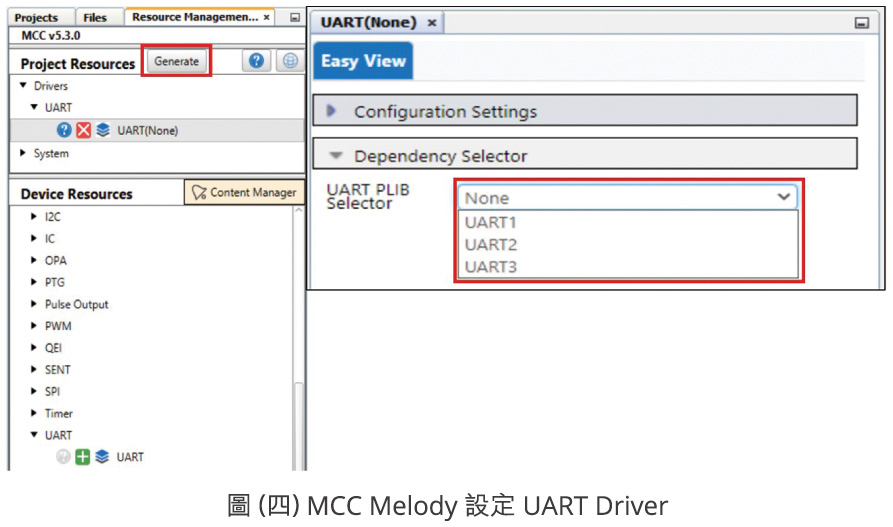This screenshot has height=527, width=893.
Task: Expand the System node in Project Resources
Action: pos(23,153)
